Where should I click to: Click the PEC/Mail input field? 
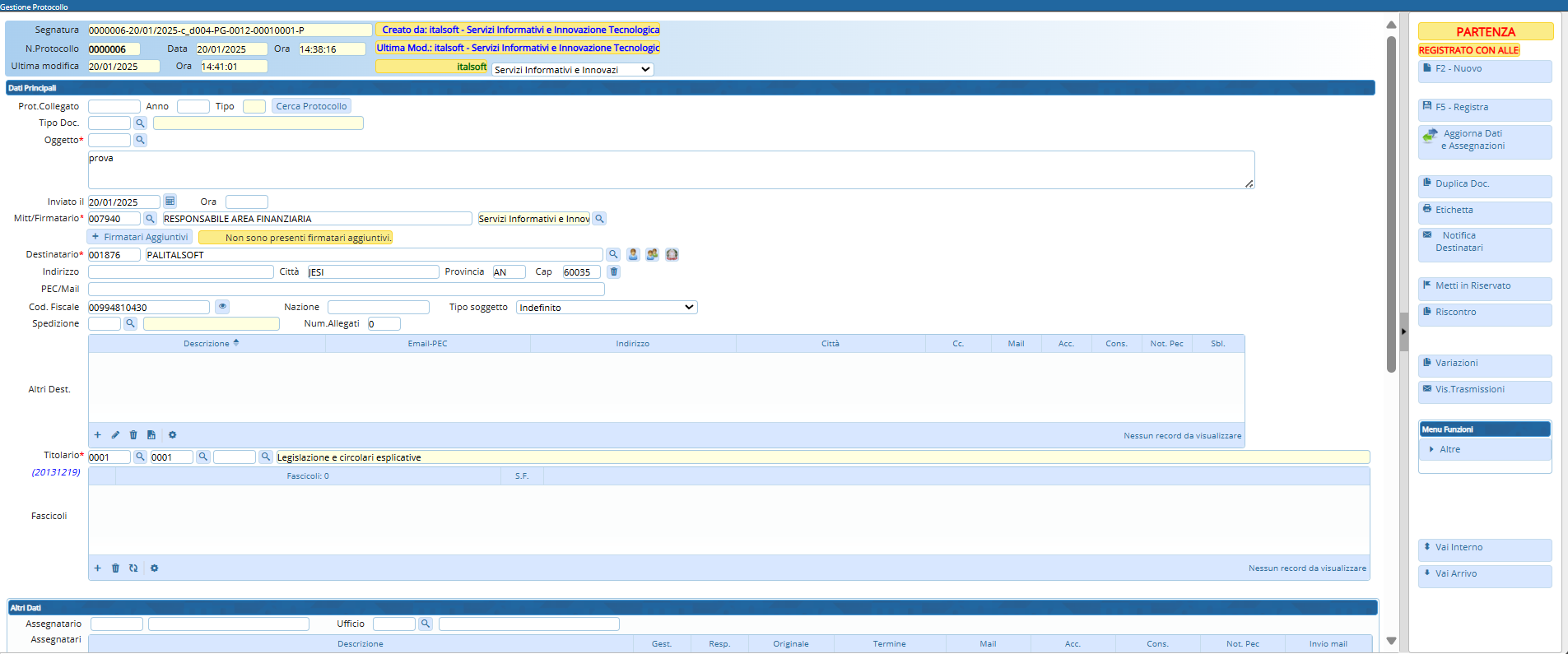click(x=346, y=290)
